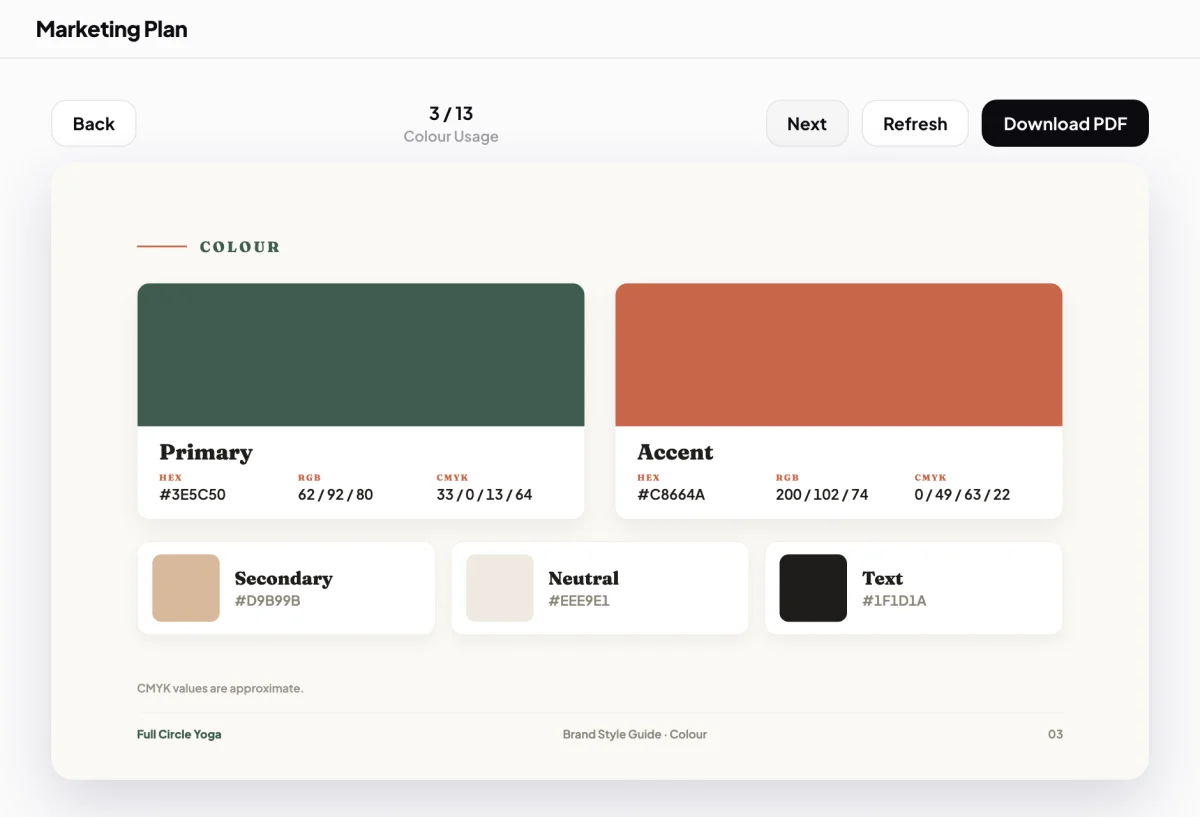Click the green Primary colour block
Viewport: 1200px width, 817px height.
click(x=361, y=355)
